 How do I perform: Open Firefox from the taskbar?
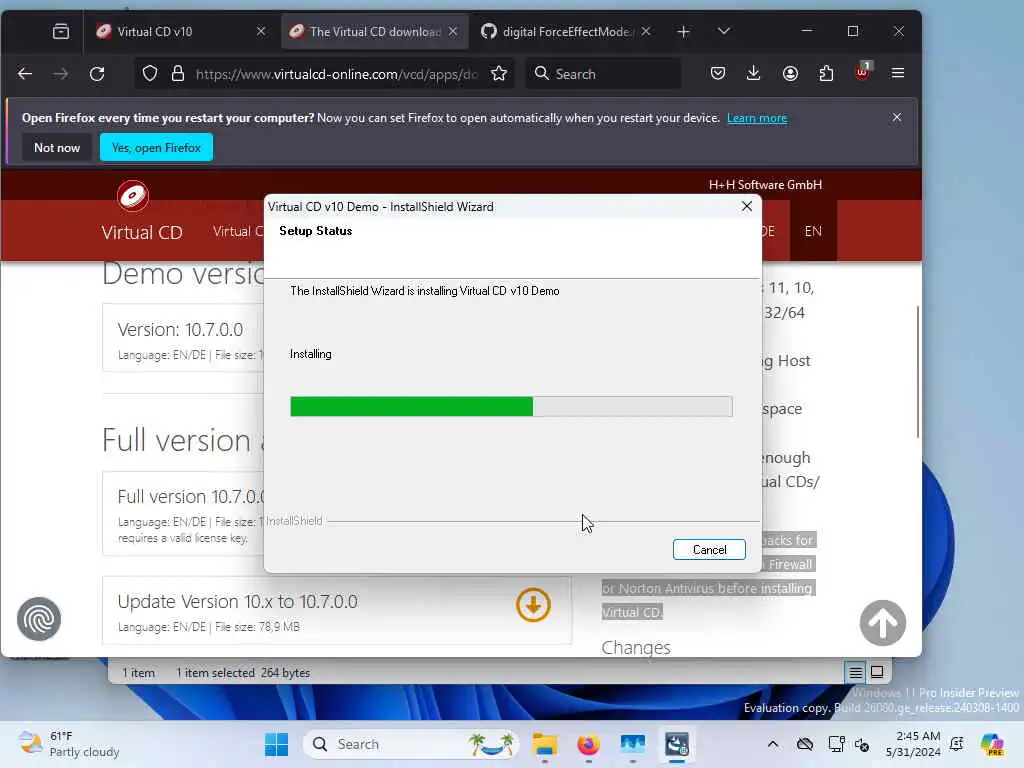pyautogui.click(x=588, y=744)
